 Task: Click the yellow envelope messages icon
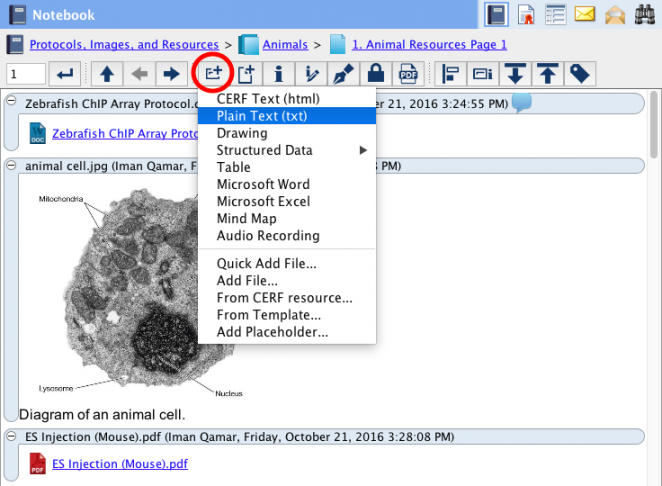pyautogui.click(x=585, y=15)
